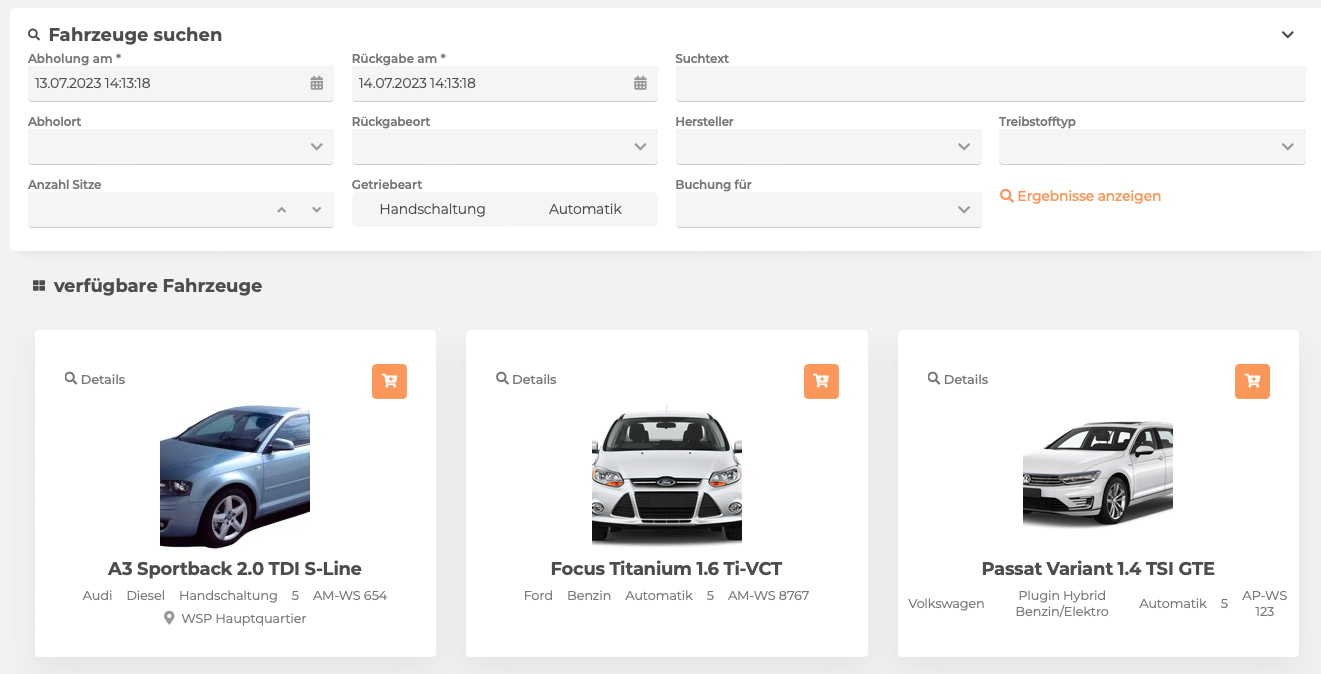Click the Fahrzeuge suchen heading
This screenshot has width=1321, height=674.
(135, 35)
